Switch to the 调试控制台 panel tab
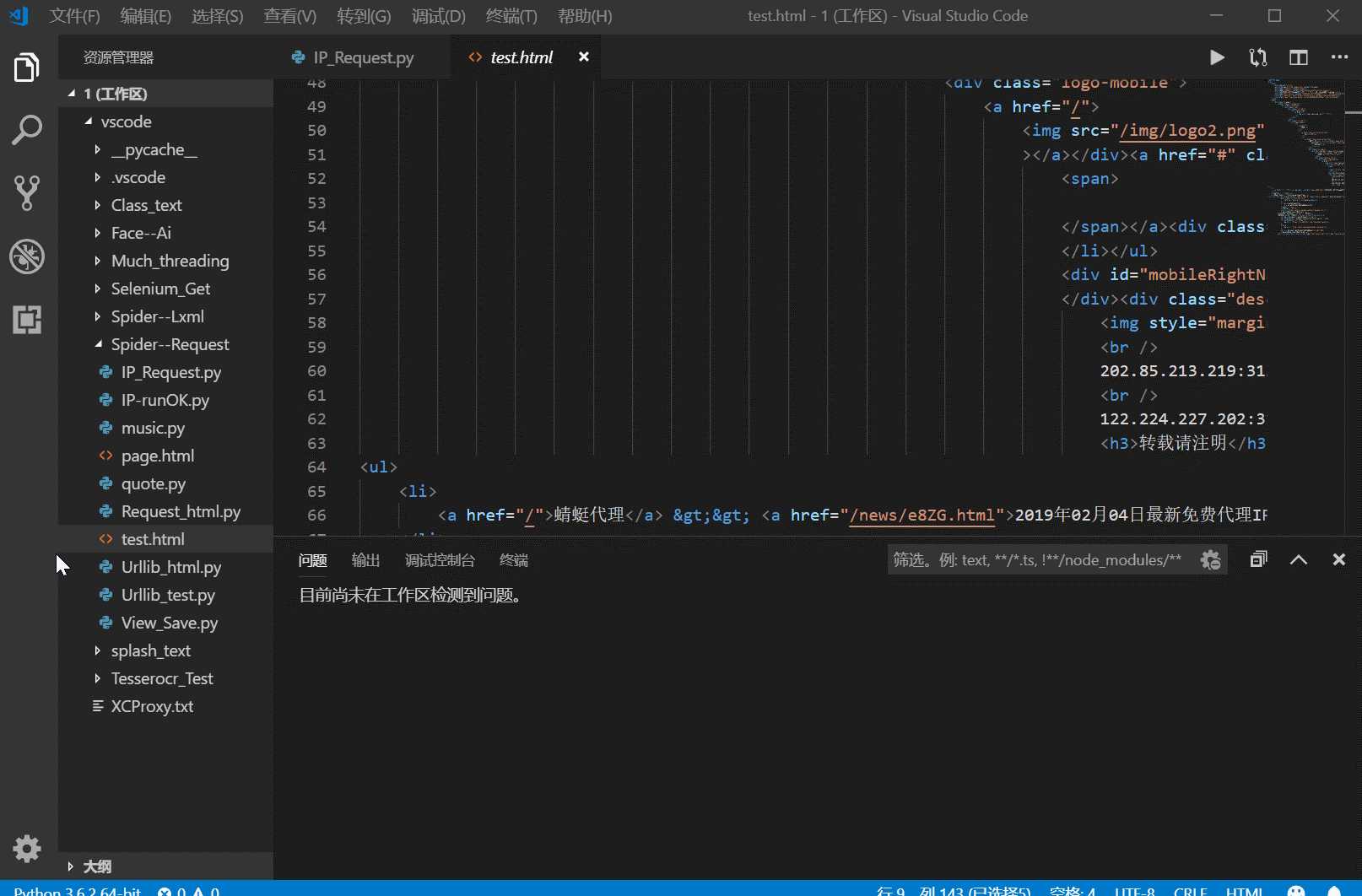 (440, 560)
